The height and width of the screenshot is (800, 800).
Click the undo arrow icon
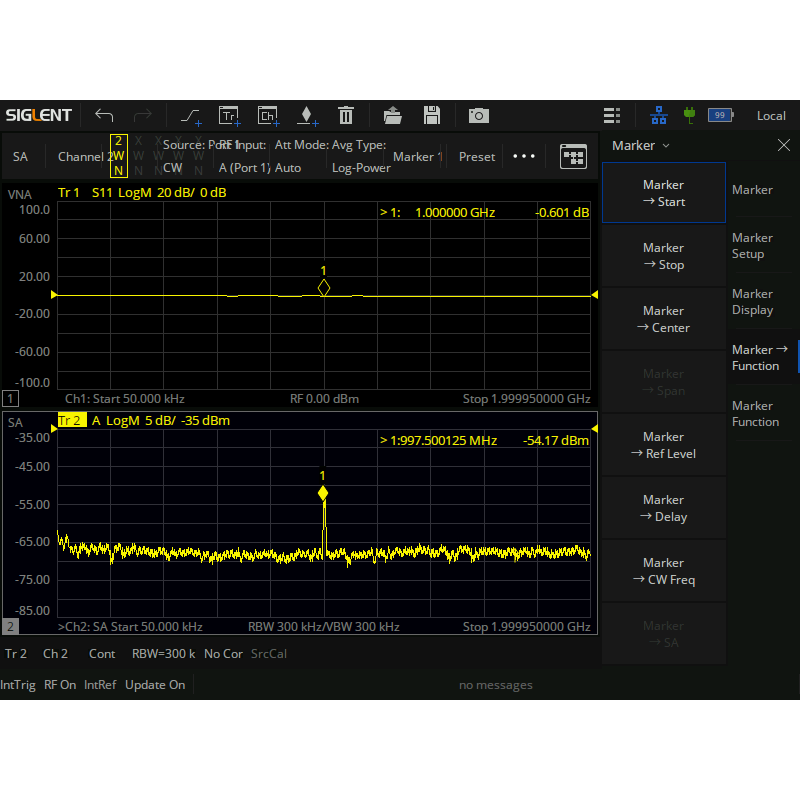click(x=104, y=115)
